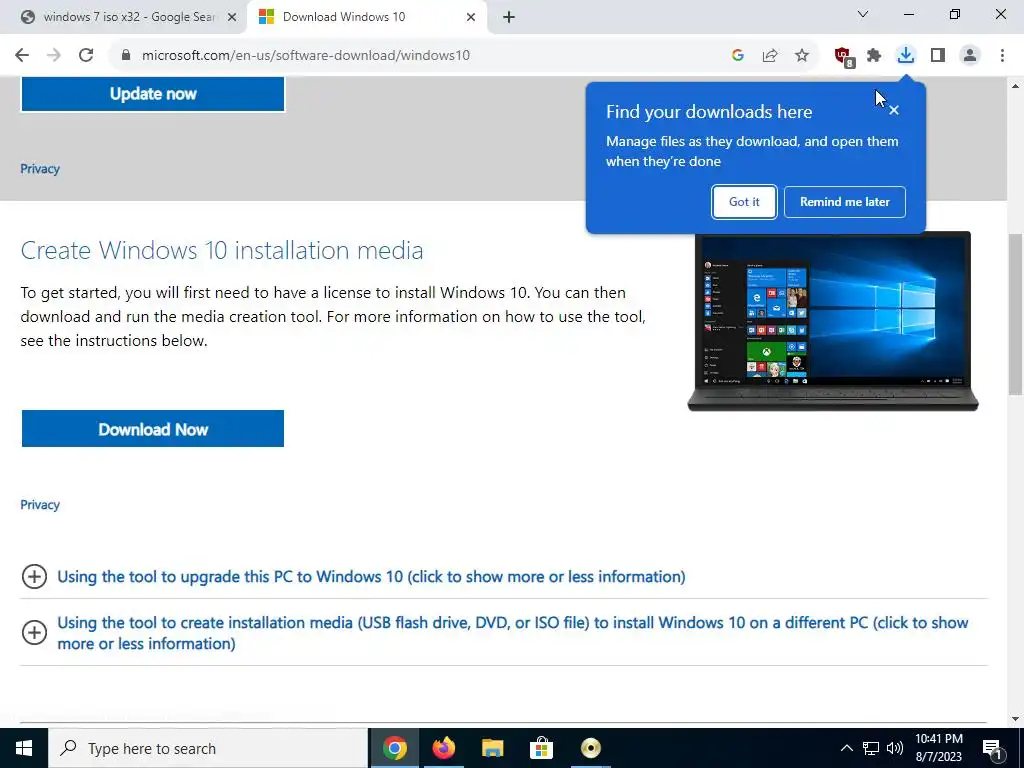Click the Windows 10 laptop image
Screen dimensions: 1024x768
(x=833, y=321)
